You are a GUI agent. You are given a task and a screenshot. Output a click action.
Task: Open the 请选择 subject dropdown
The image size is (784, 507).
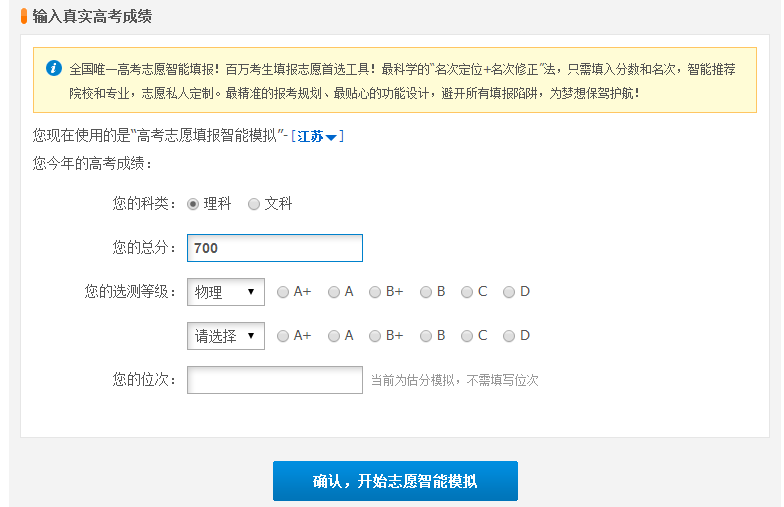(x=226, y=336)
